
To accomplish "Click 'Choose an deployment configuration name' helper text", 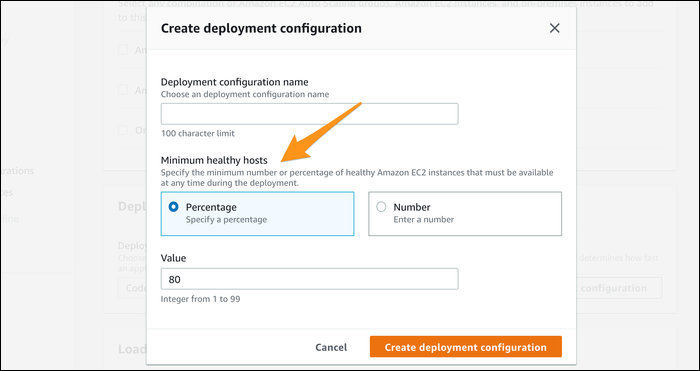I will (x=245, y=95).
